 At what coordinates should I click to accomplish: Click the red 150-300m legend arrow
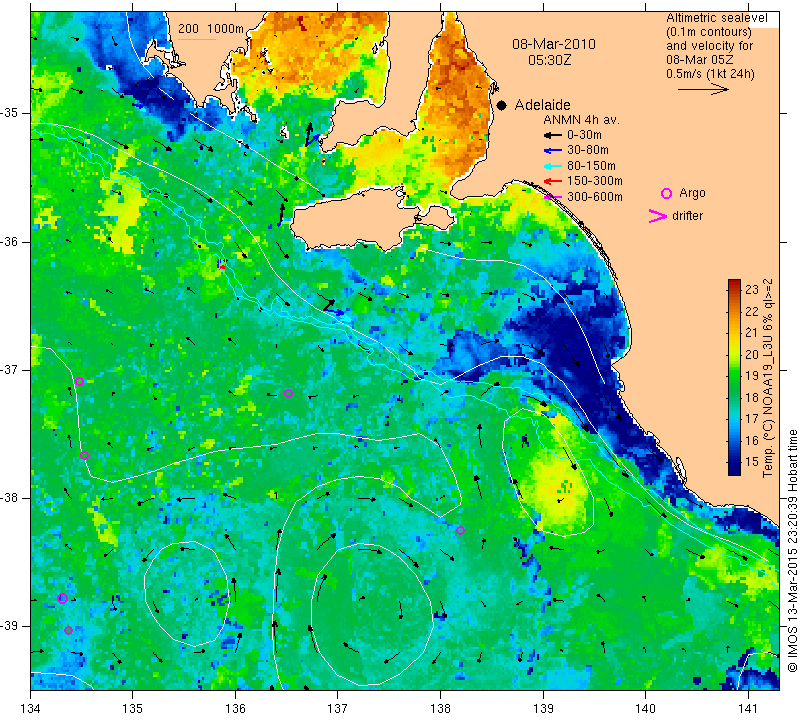coord(553,181)
